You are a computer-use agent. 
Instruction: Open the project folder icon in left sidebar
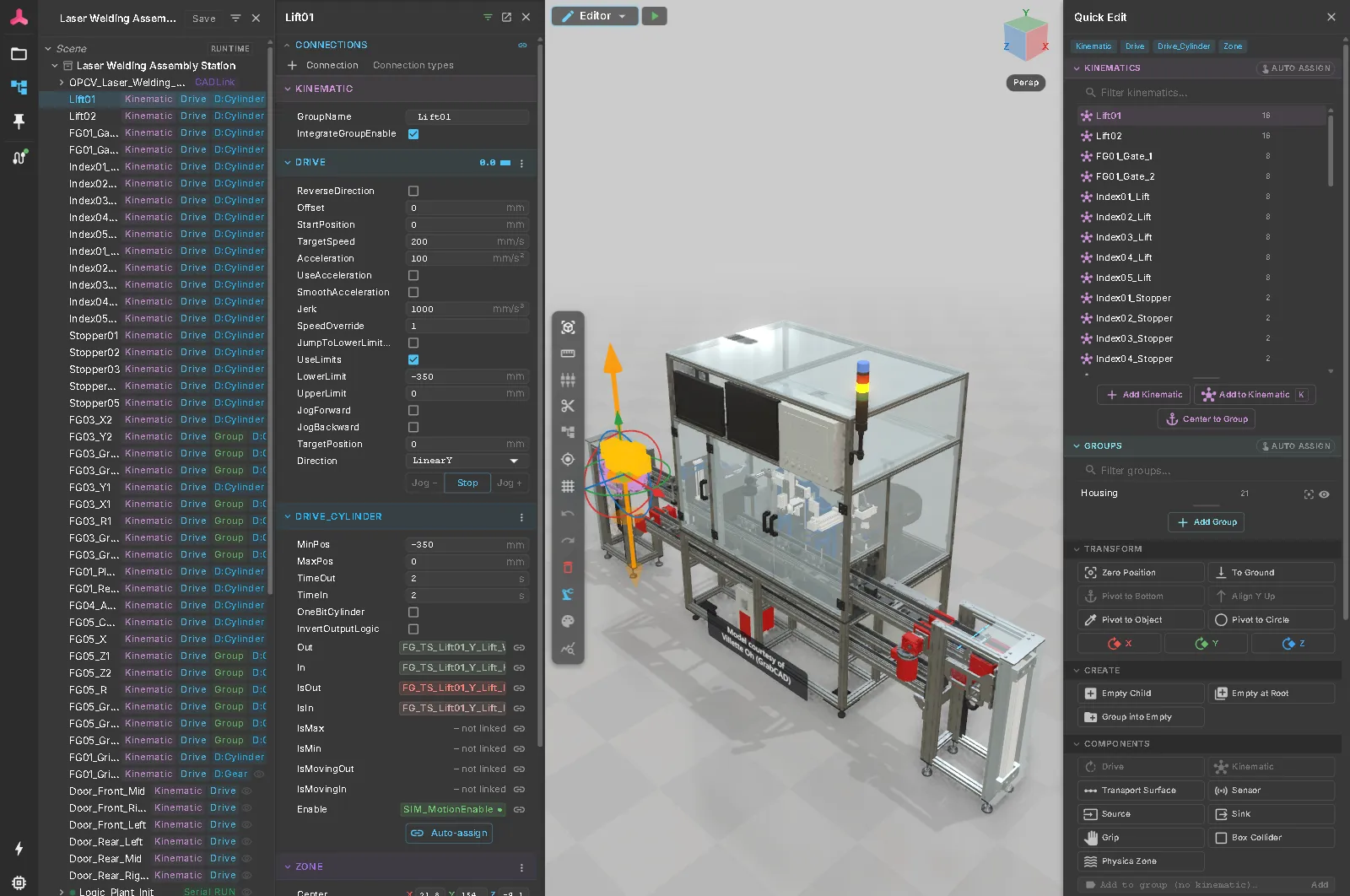[x=19, y=54]
